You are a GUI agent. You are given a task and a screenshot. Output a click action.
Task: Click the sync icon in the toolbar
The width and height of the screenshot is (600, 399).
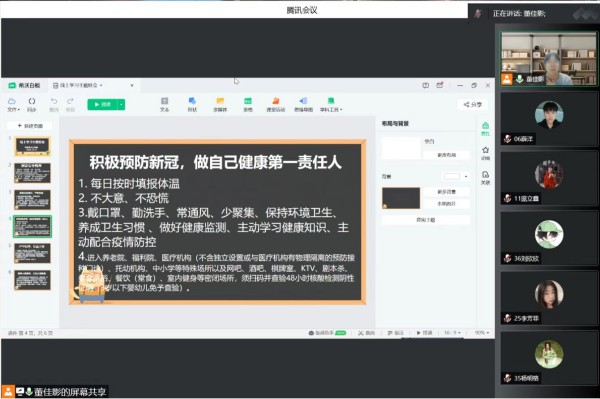point(32,101)
